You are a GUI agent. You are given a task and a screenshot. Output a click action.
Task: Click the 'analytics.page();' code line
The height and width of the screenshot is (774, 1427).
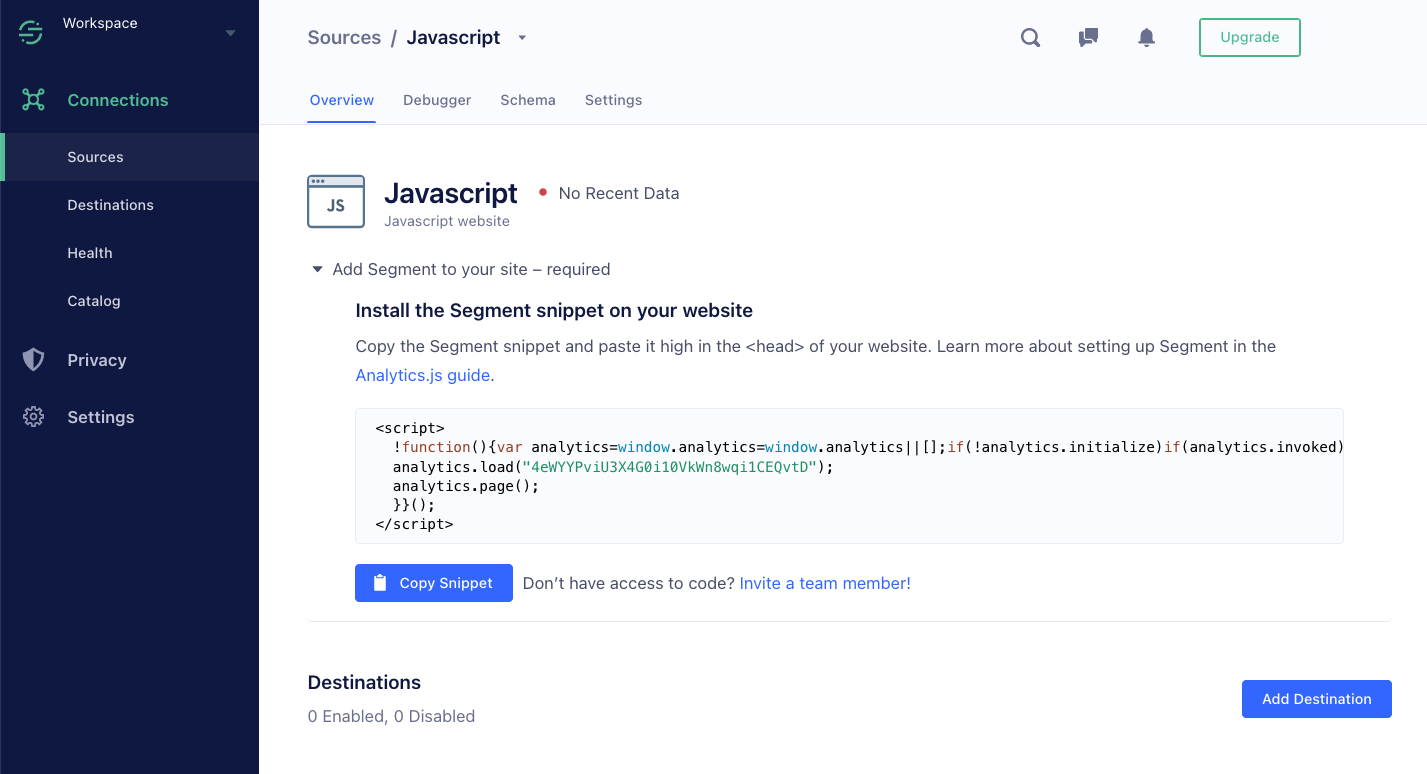pyautogui.click(x=466, y=486)
